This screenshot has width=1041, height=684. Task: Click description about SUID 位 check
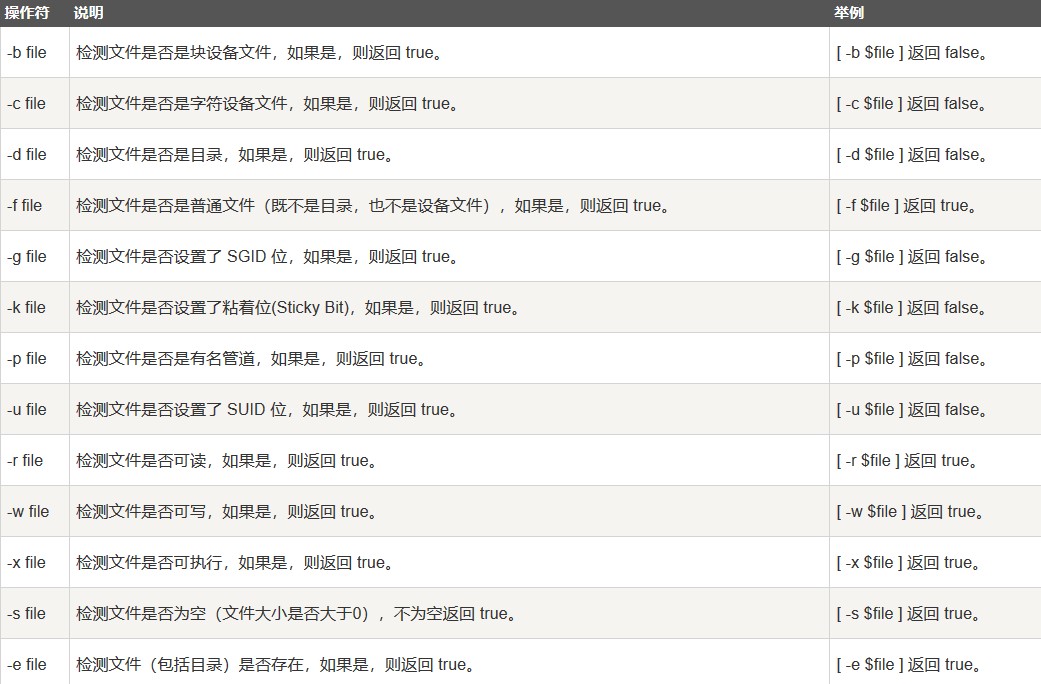click(x=267, y=410)
